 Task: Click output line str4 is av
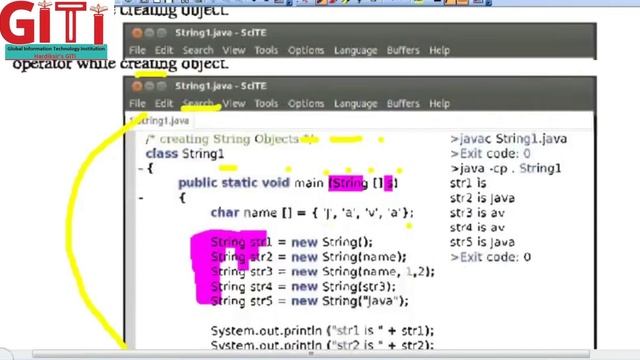(x=477, y=227)
